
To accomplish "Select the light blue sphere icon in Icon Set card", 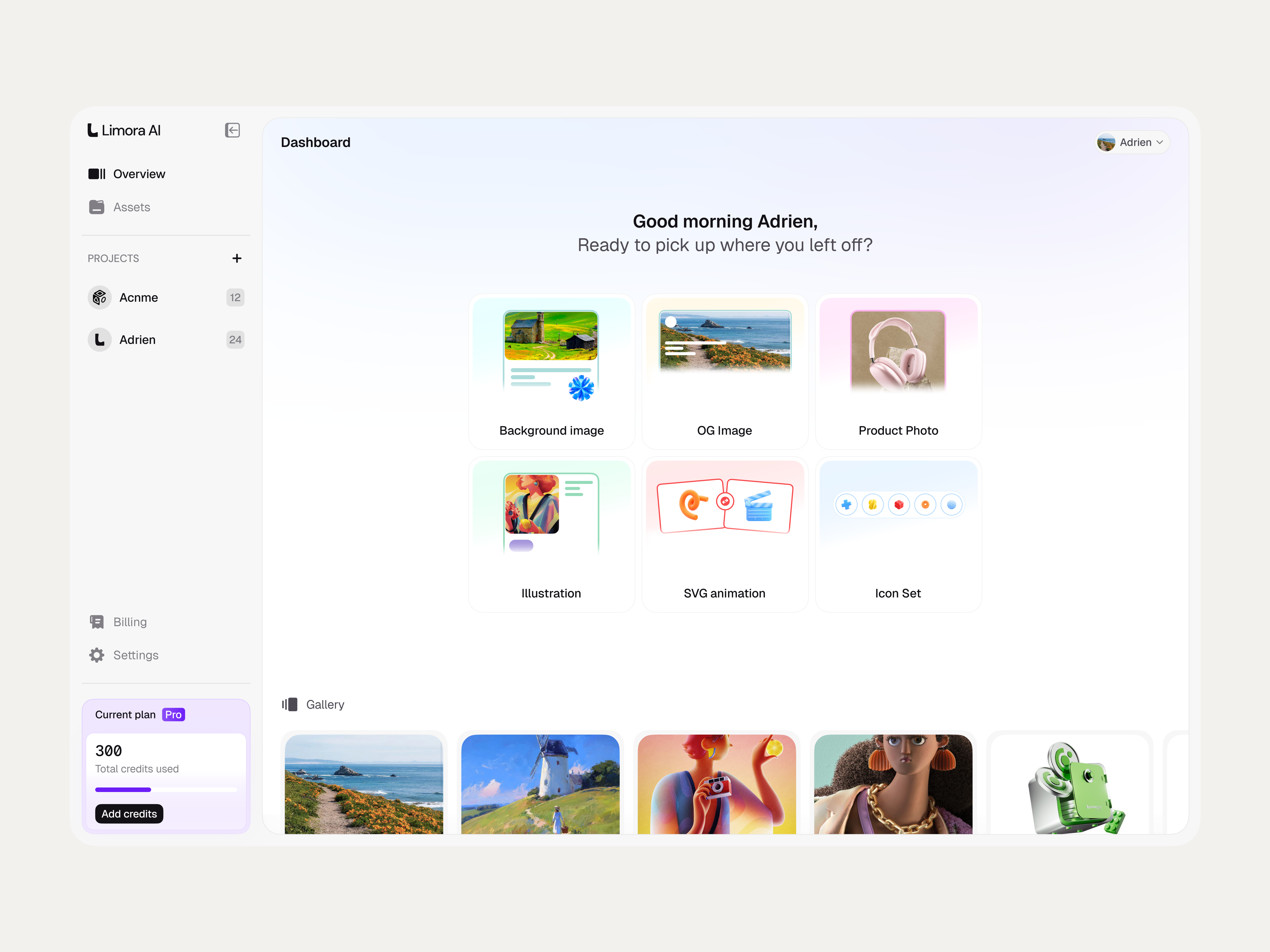I will (x=951, y=505).
